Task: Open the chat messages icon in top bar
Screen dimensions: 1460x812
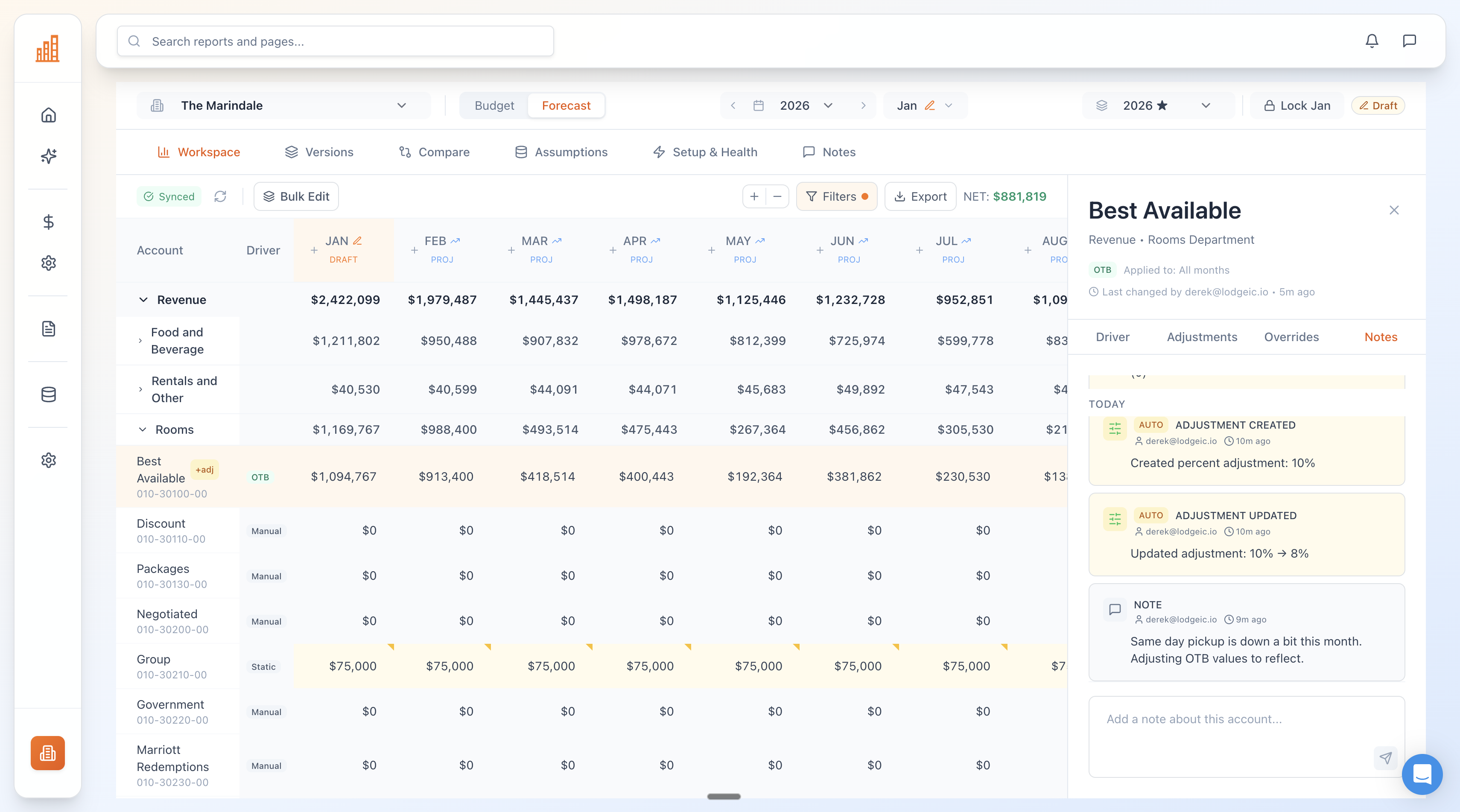Action: pos(1409,41)
